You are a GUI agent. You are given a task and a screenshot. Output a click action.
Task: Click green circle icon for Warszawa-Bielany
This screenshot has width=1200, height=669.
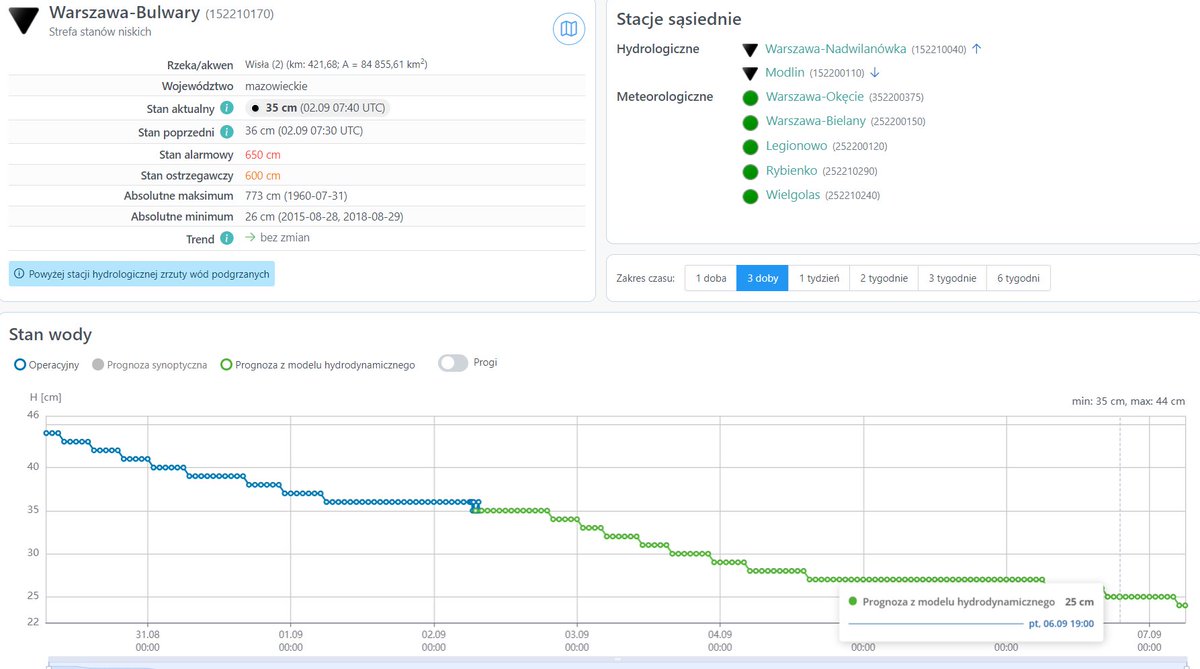pyautogui.click(x=750, y=122)
